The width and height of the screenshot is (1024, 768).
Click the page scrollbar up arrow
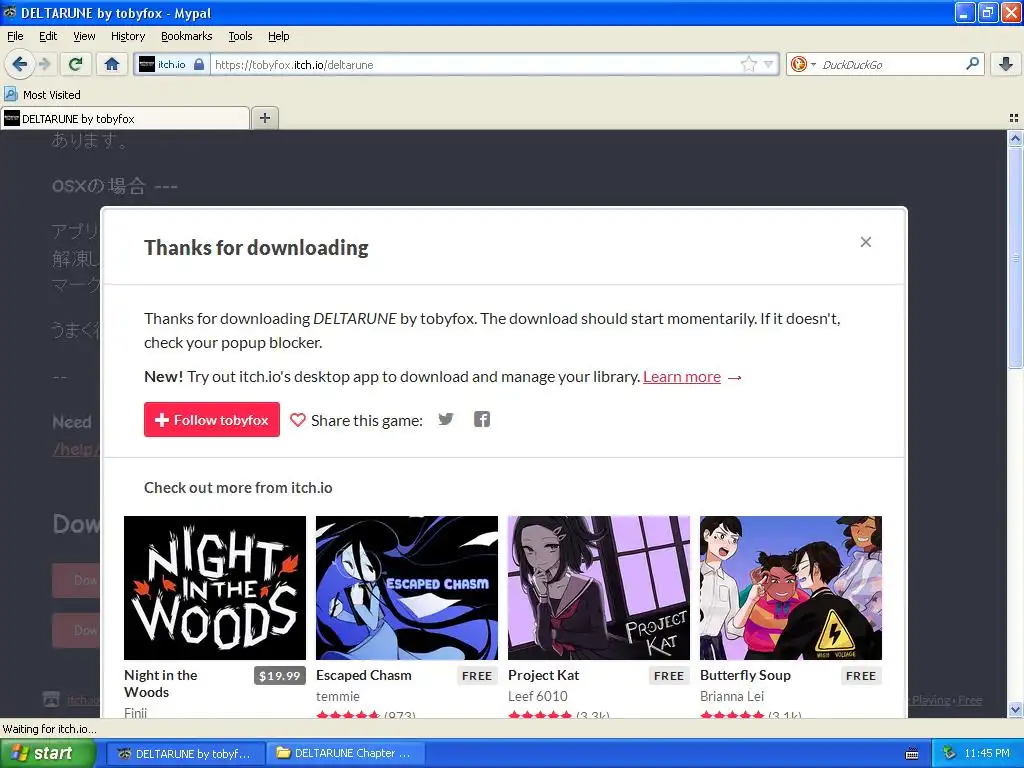point(1015,138)
